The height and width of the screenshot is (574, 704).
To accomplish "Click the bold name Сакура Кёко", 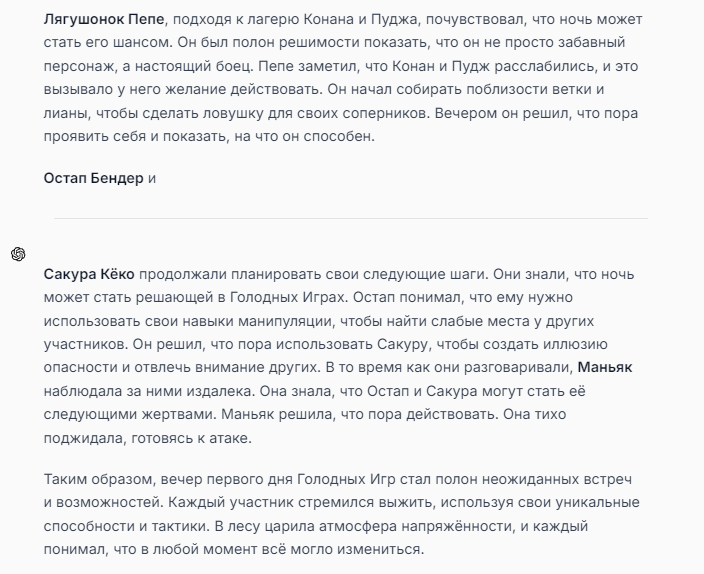I will (x=89, y=274).
